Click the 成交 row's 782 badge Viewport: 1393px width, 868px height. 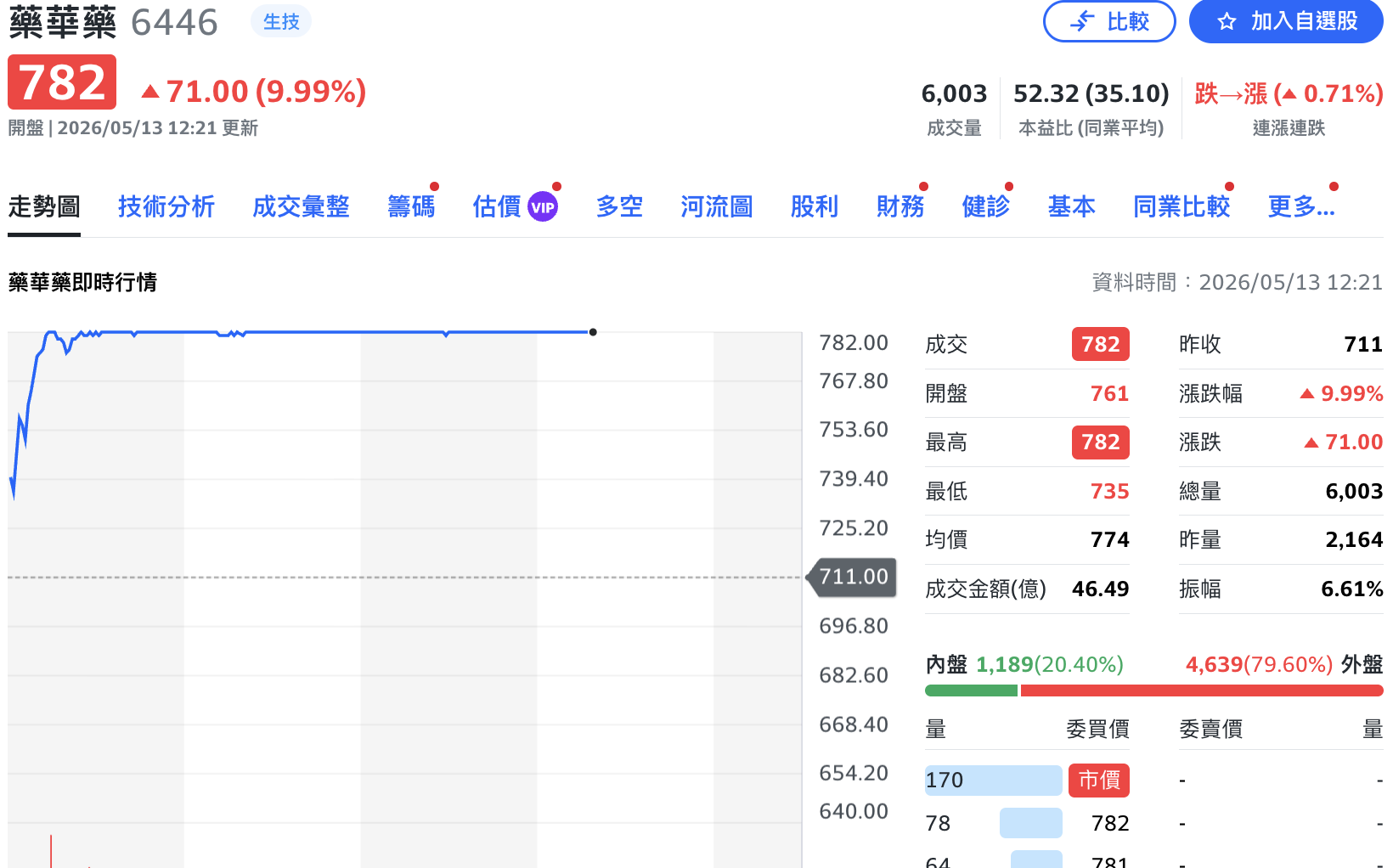(x=1101, y=344)
